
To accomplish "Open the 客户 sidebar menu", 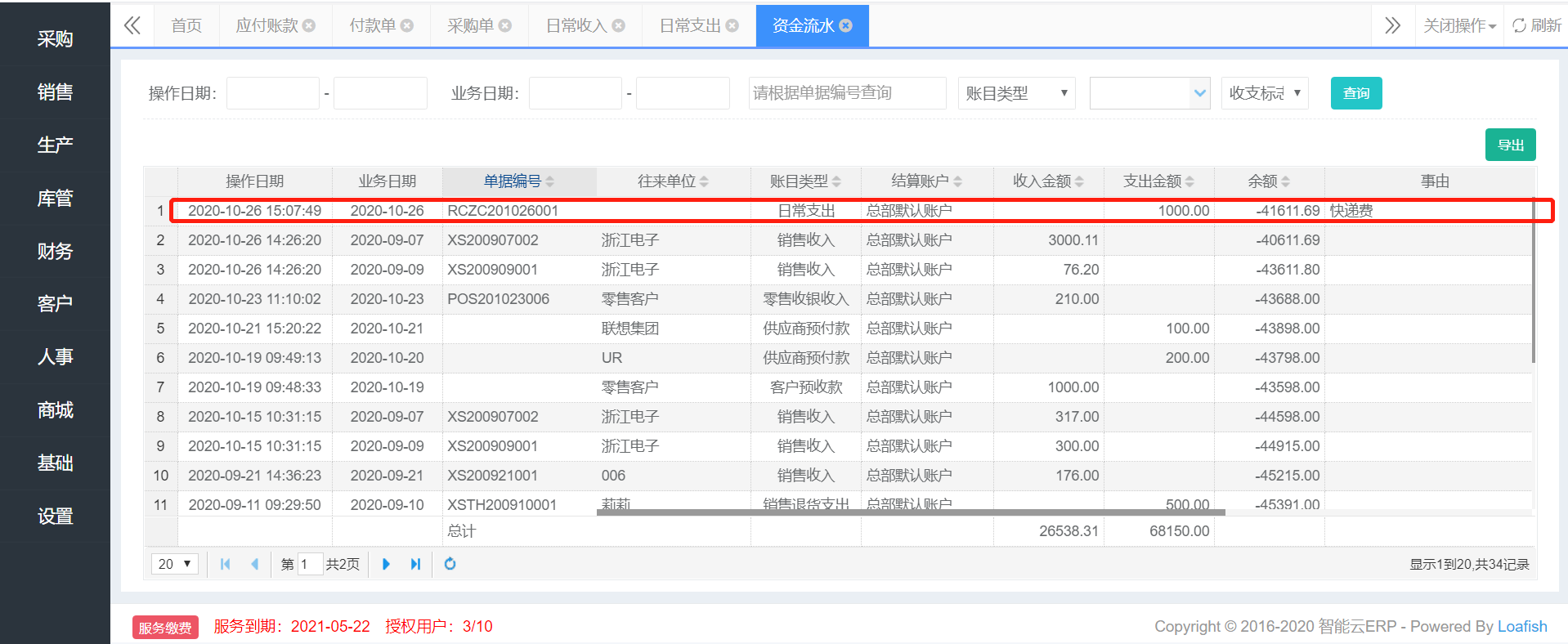I will pyautogui.click(x=55, y=304).
